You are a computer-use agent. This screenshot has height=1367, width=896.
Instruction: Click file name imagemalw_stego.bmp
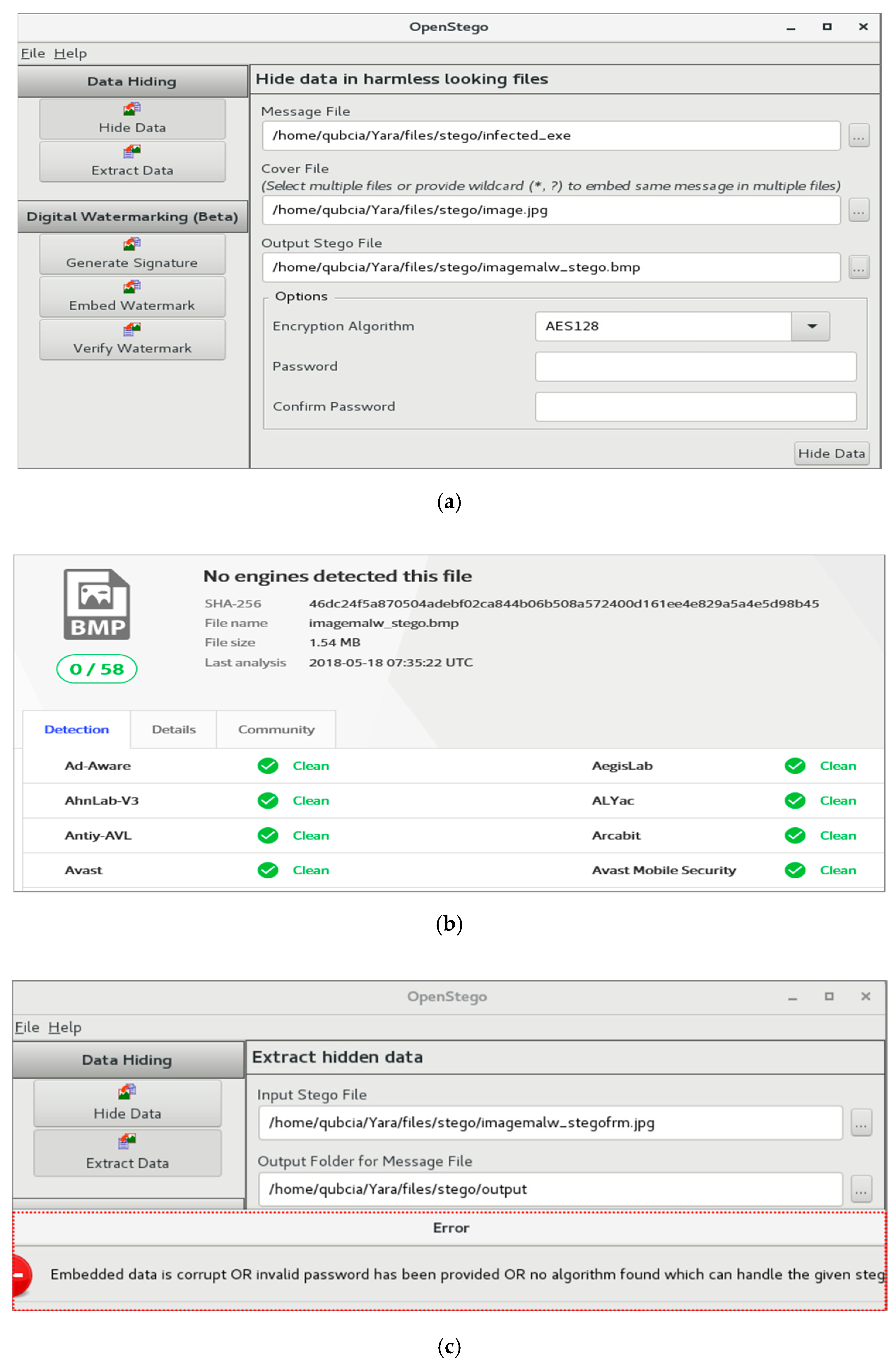tap(383, 623)
